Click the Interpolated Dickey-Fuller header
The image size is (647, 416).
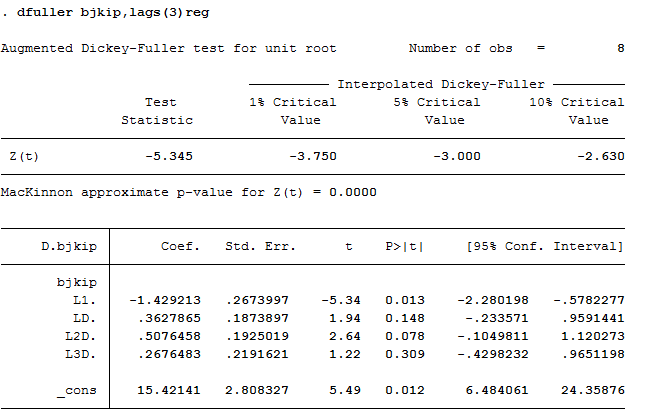point(441,84)
